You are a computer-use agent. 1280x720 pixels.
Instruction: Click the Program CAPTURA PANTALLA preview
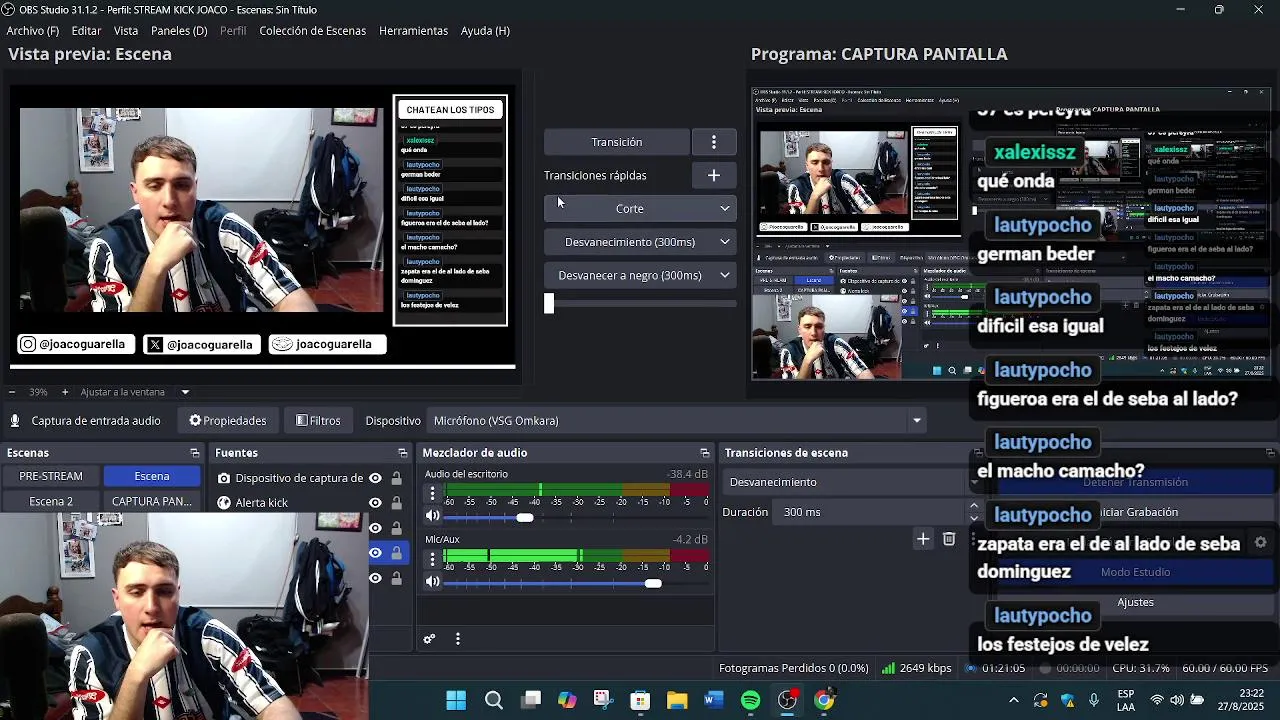pos(1011,234)
